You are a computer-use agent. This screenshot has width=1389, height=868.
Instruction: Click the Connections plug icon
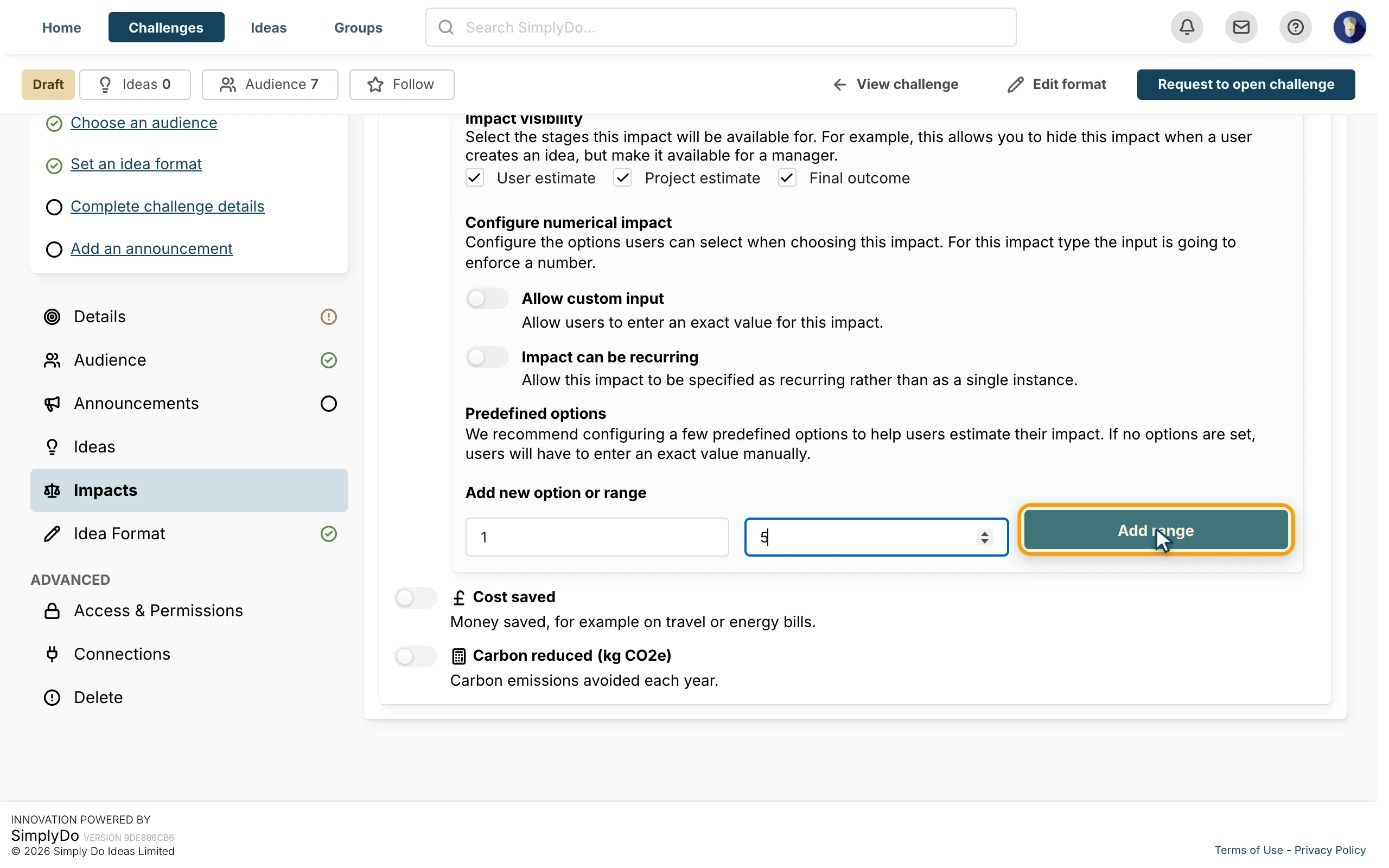[x=52, y=654]
